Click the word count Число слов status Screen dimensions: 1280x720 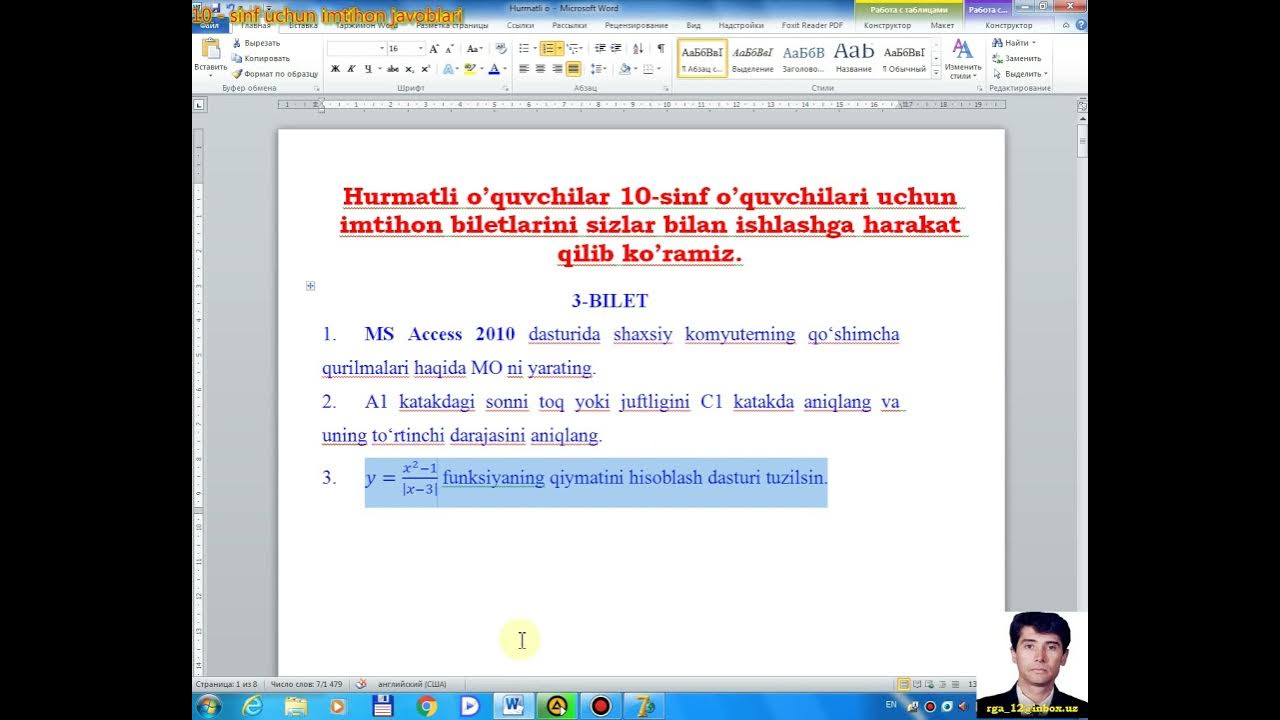tap(306, 684)
